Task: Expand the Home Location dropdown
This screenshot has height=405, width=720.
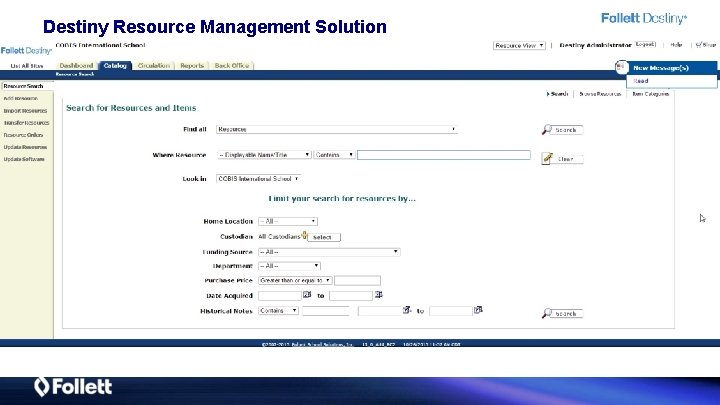Action: [x=288, y=221]
